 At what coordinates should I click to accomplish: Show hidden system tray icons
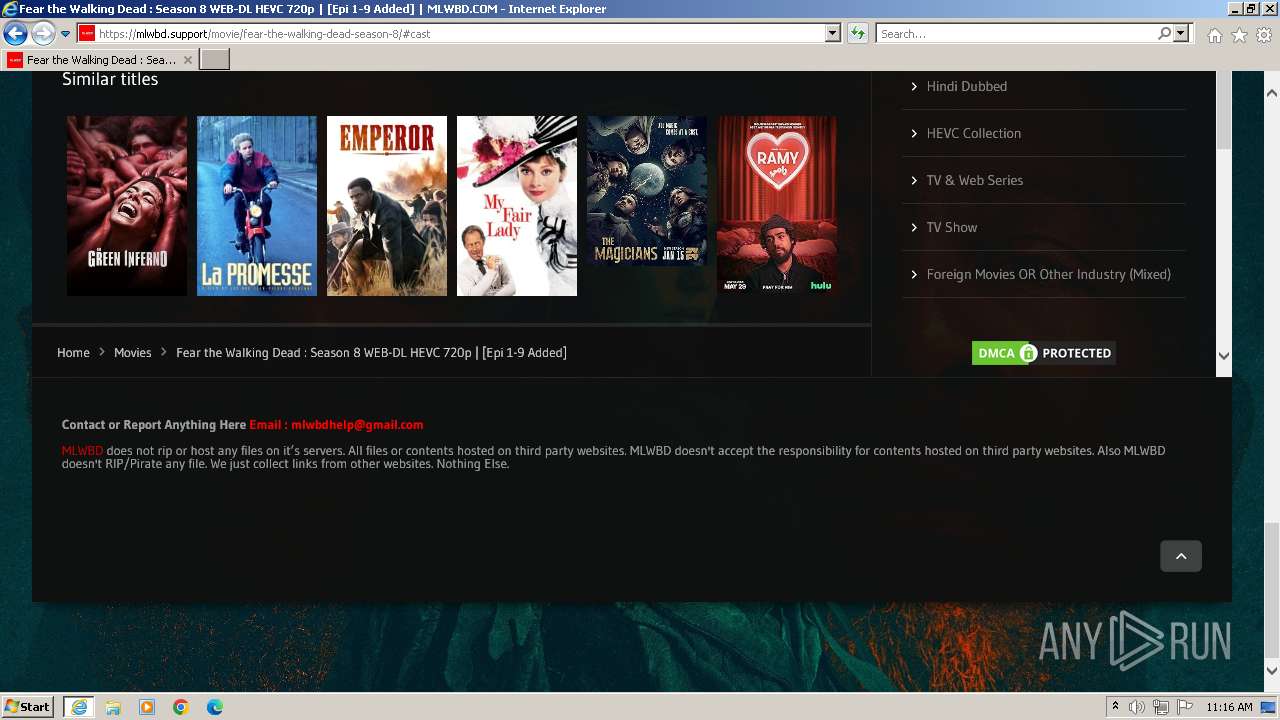[x=1115, y=707]
